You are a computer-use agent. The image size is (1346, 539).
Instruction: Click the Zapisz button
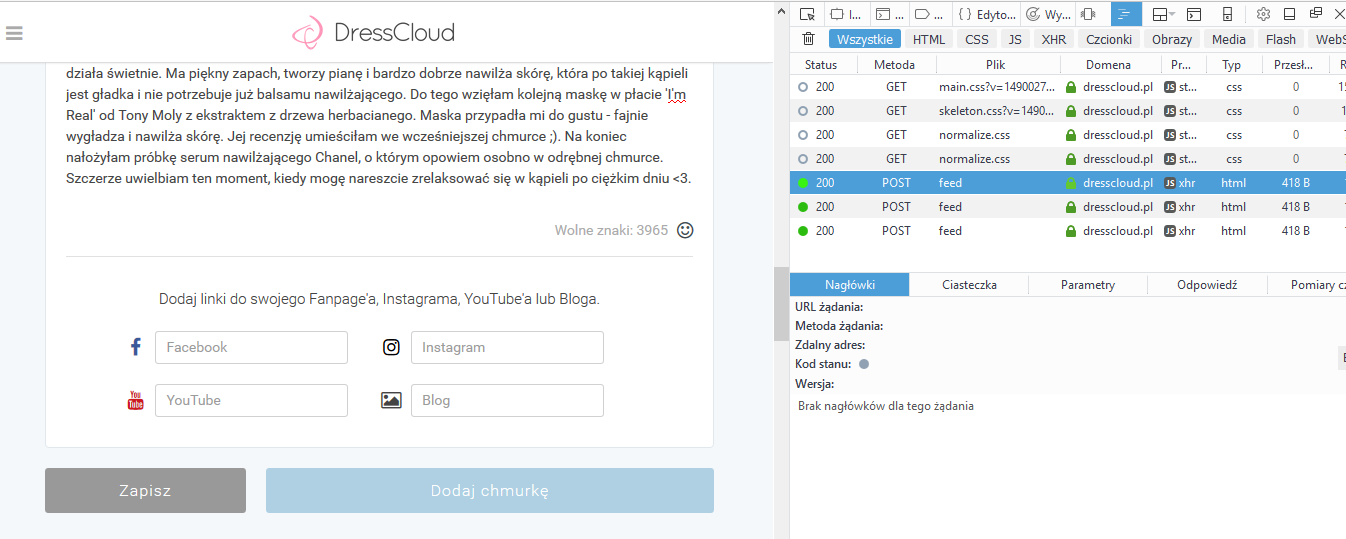(145, 490)
